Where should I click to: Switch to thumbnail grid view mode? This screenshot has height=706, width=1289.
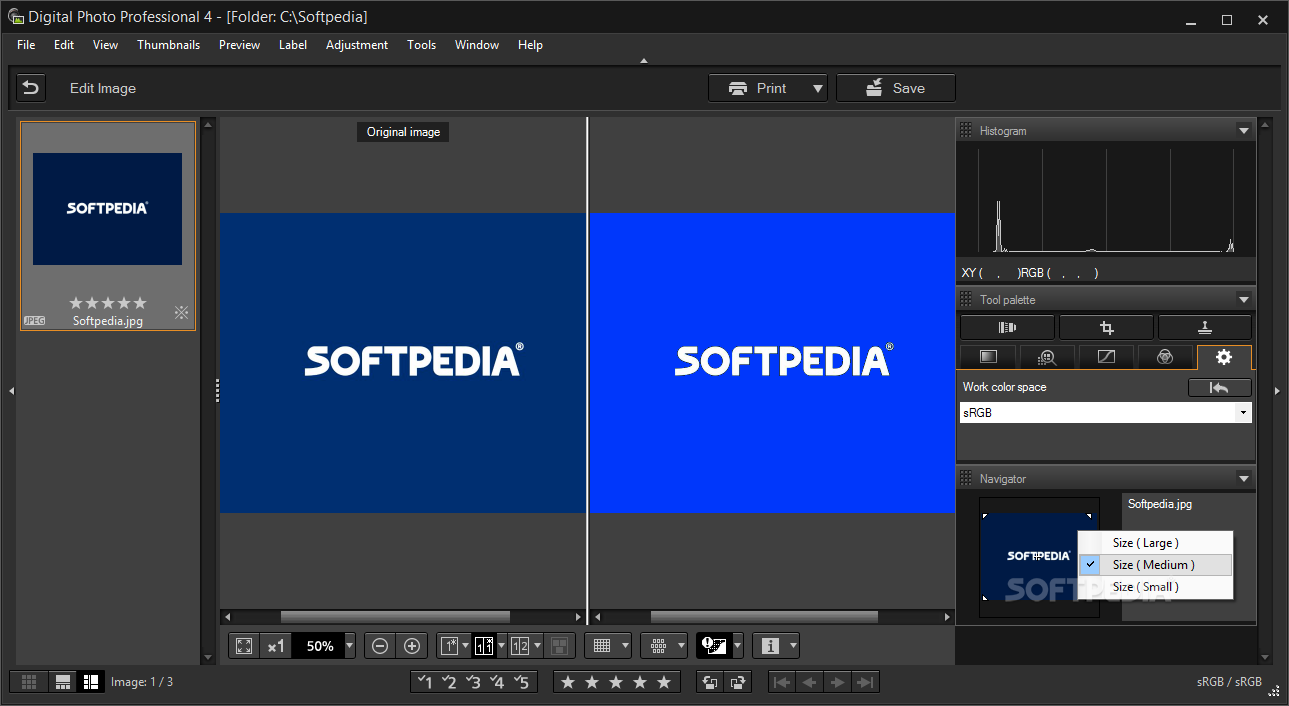(x=29, y=682)
